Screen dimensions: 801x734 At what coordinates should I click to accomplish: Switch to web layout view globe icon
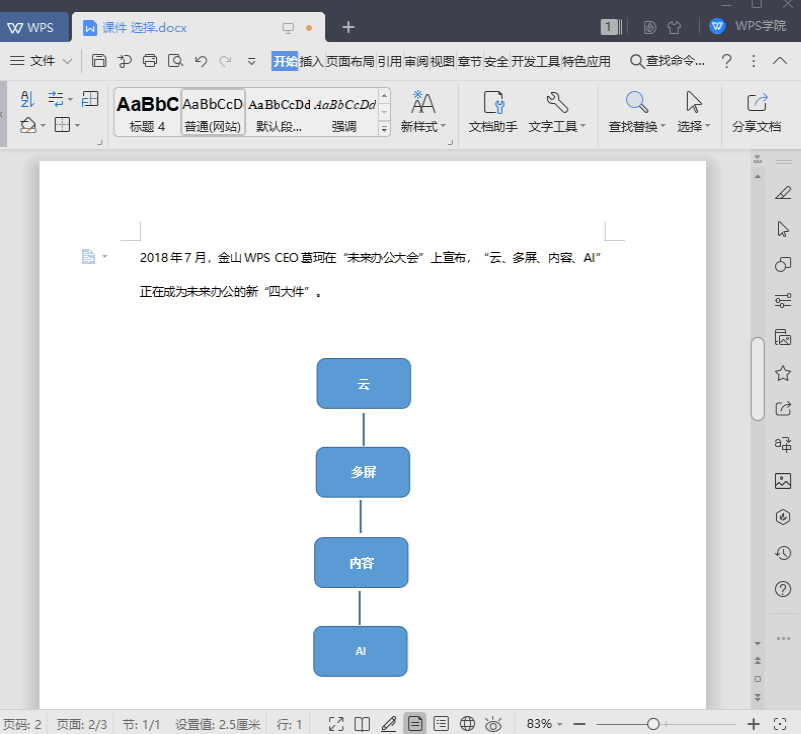pos(467,724)
